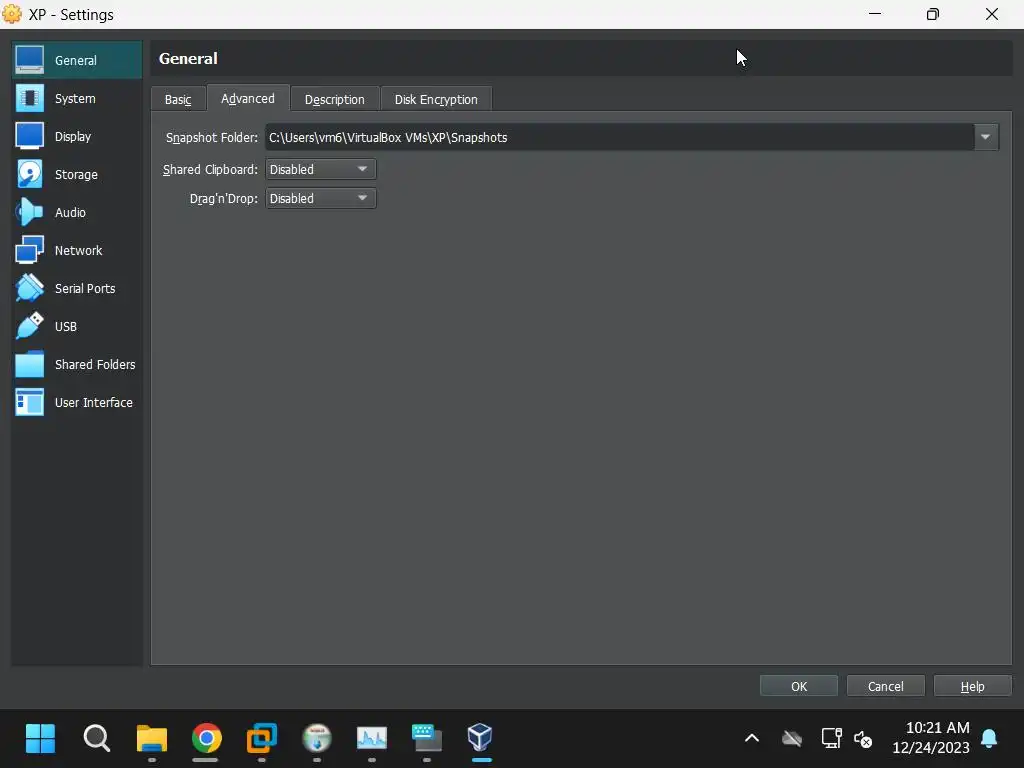
Task: Select the System chip icon
Action: point(29,99)
